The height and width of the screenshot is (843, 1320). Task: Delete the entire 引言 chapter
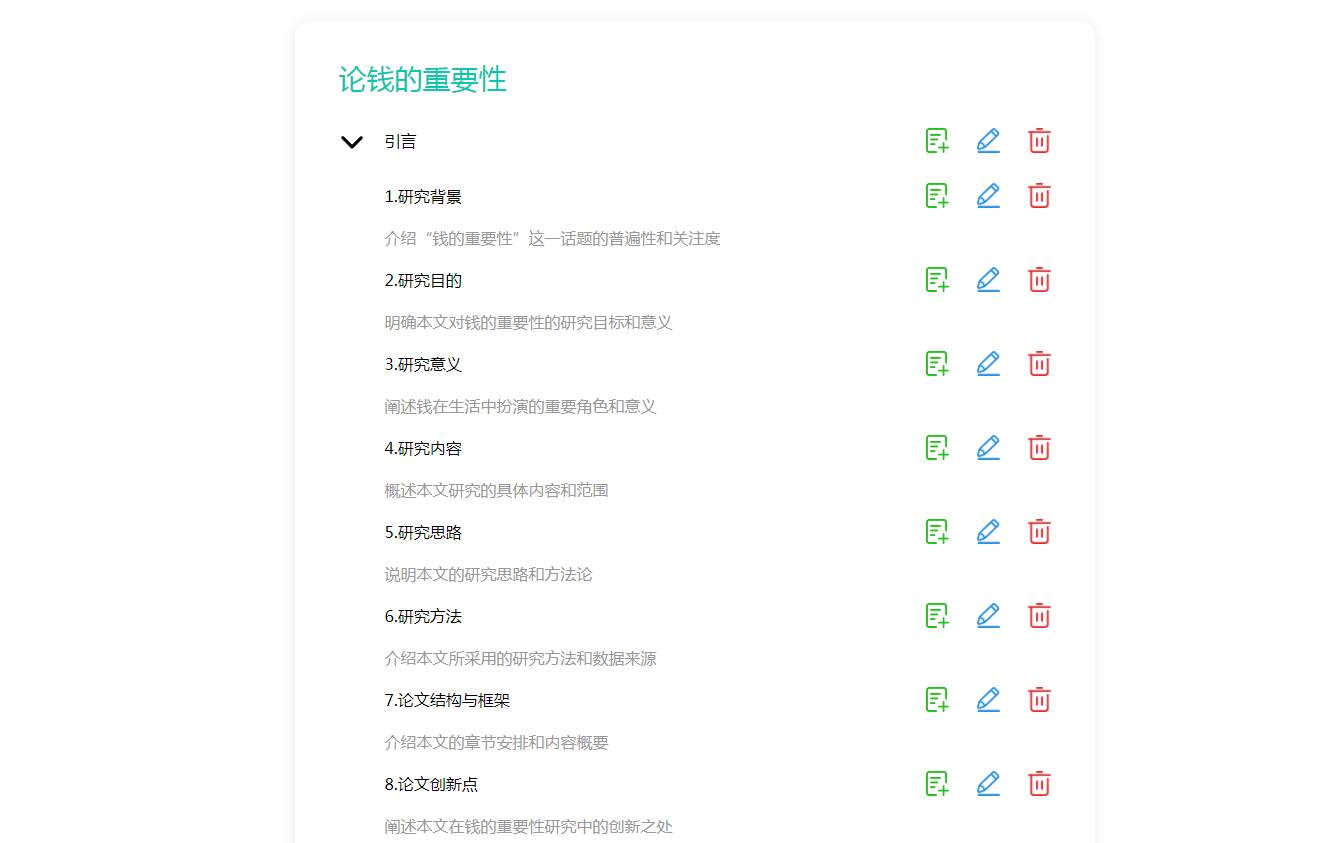pos(1039,140)
